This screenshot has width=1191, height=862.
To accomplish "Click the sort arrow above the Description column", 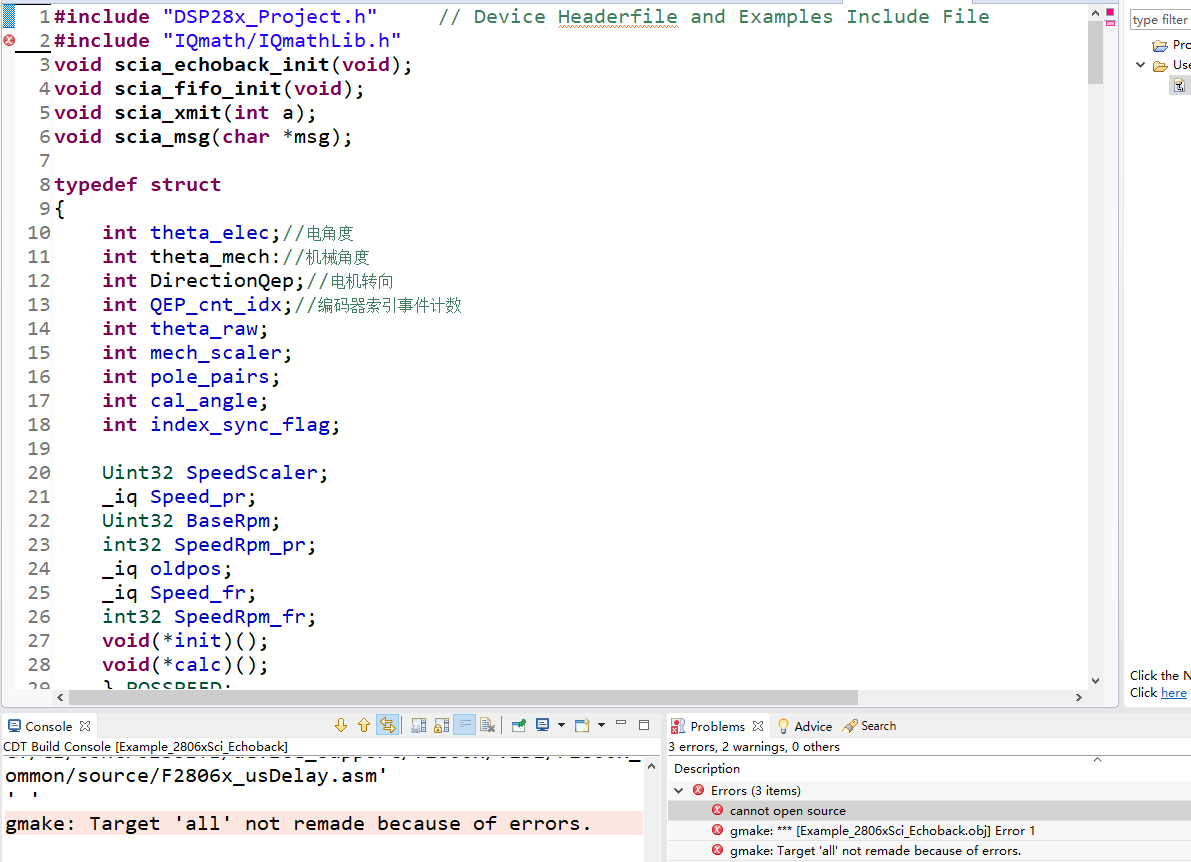I will pyautogui.click(x=1098, y=759).
